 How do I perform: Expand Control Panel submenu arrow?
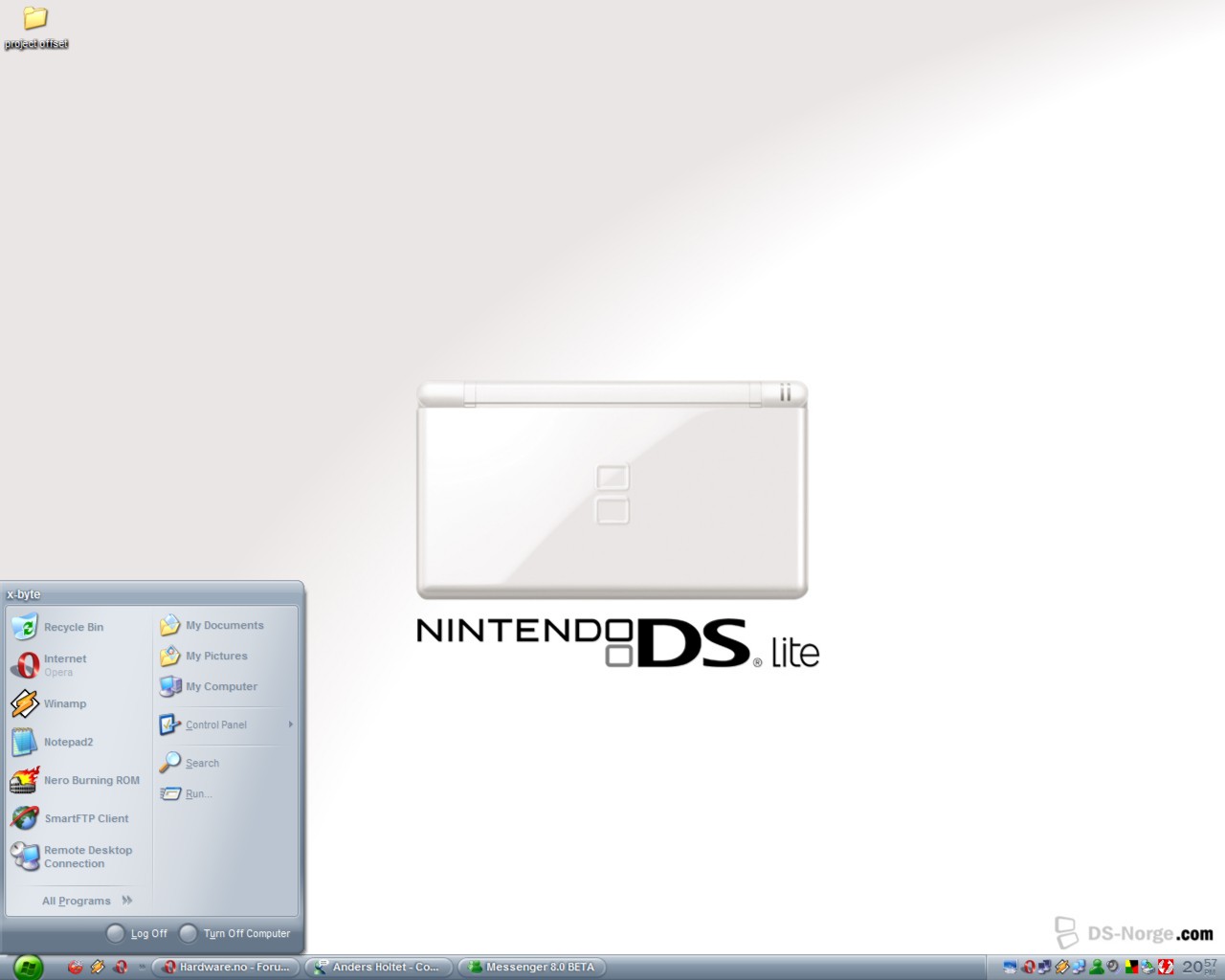pos(290,724)
